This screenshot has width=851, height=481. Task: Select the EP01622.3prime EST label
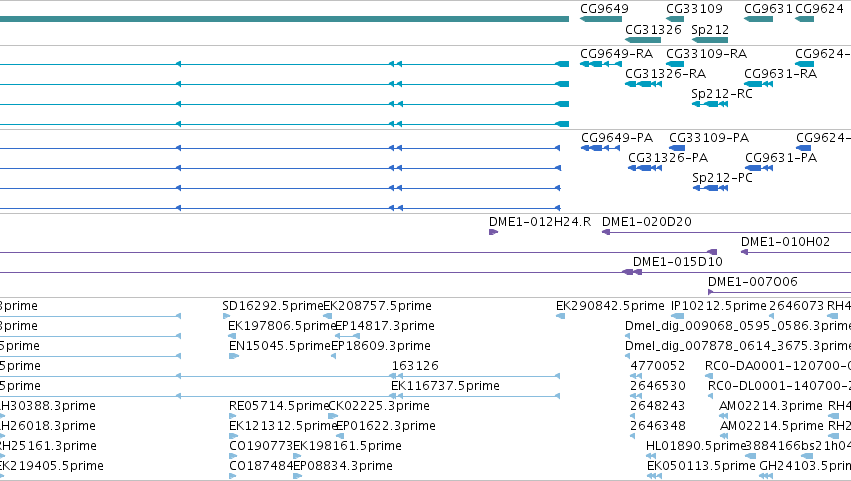[x=385, y=427]
